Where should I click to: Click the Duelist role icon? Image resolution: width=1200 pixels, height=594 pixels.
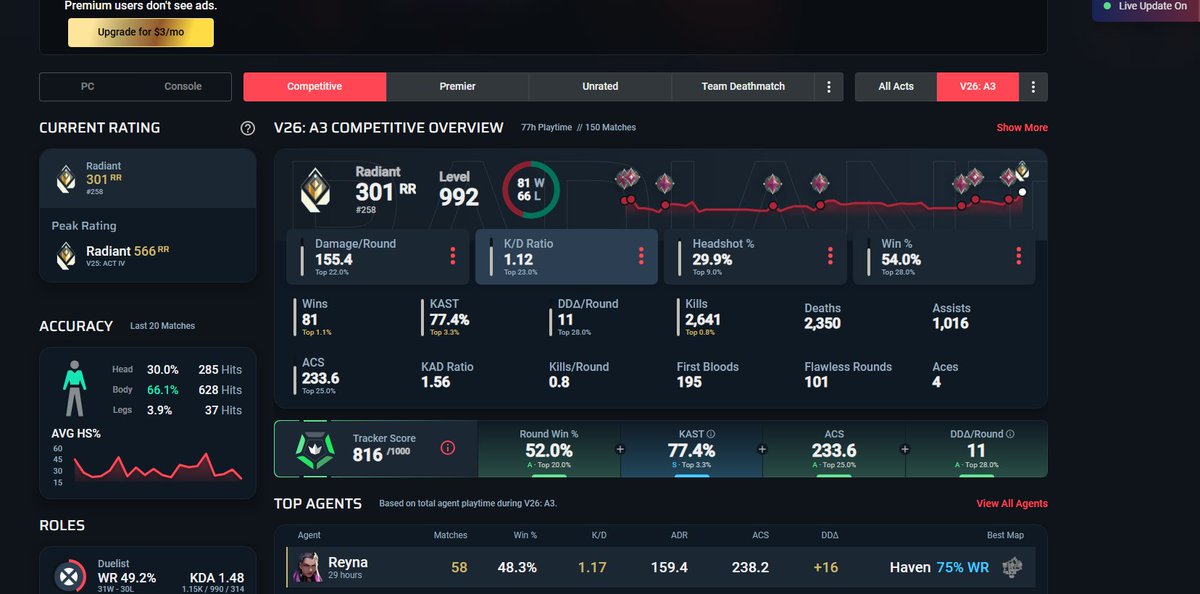pos(69,577)
